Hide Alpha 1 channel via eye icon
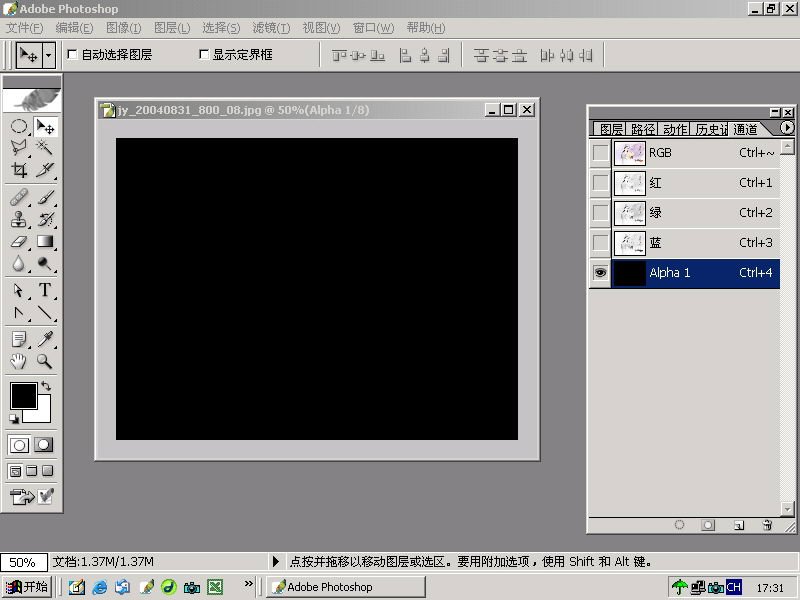Image resolution: width=800 pixels, height=600 pixels. click(600, 273)
